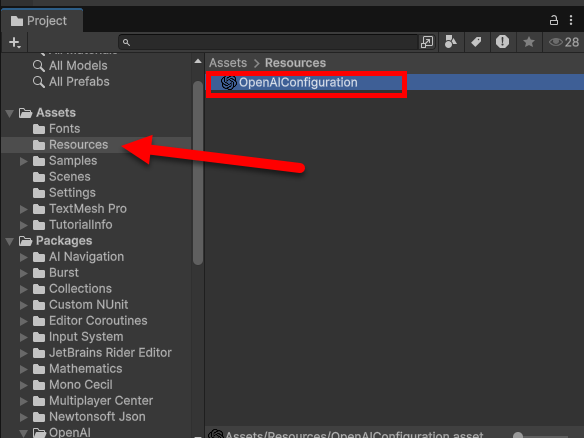The height and width of the screenshot is (438, 584).
Task: Expand the AI Navigation package
Action: point(23,257)
